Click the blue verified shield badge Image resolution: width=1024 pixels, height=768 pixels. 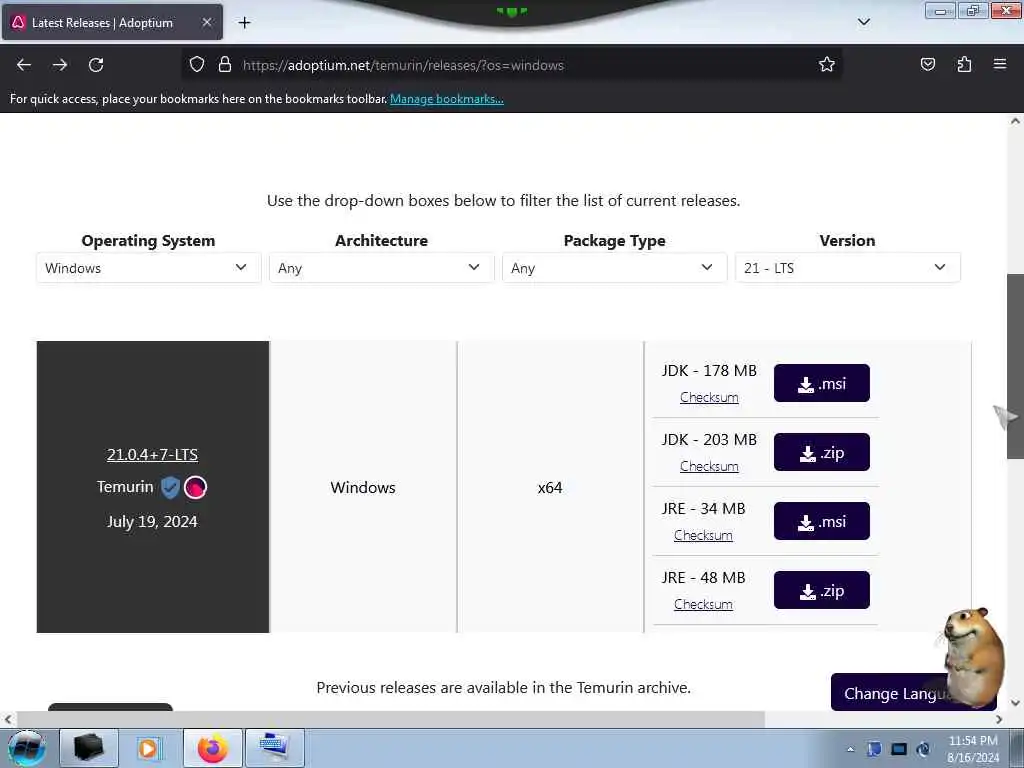point(170,487)
